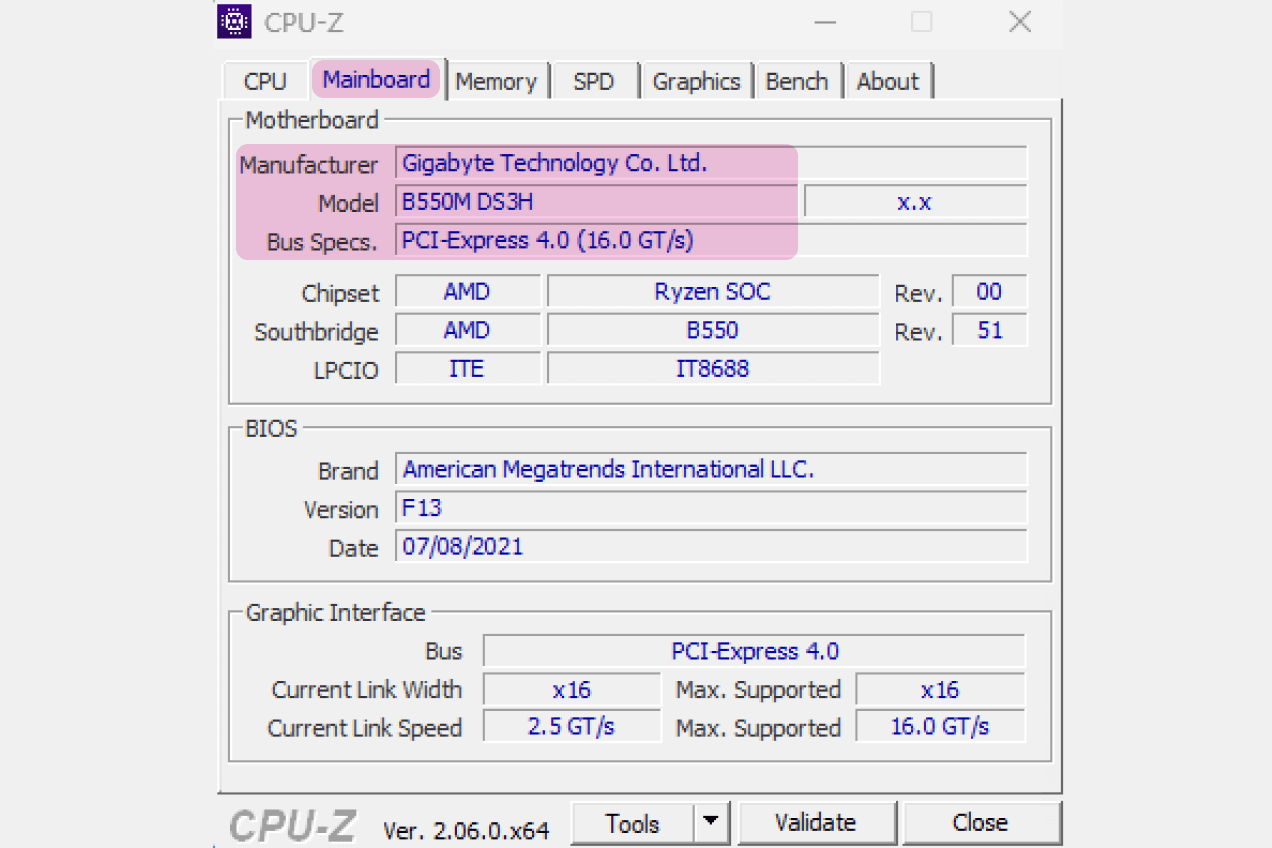The height and width of the screenshot is (848, 1272).
Task: Switch to the Bench tab
Action: tap(796, 81)
